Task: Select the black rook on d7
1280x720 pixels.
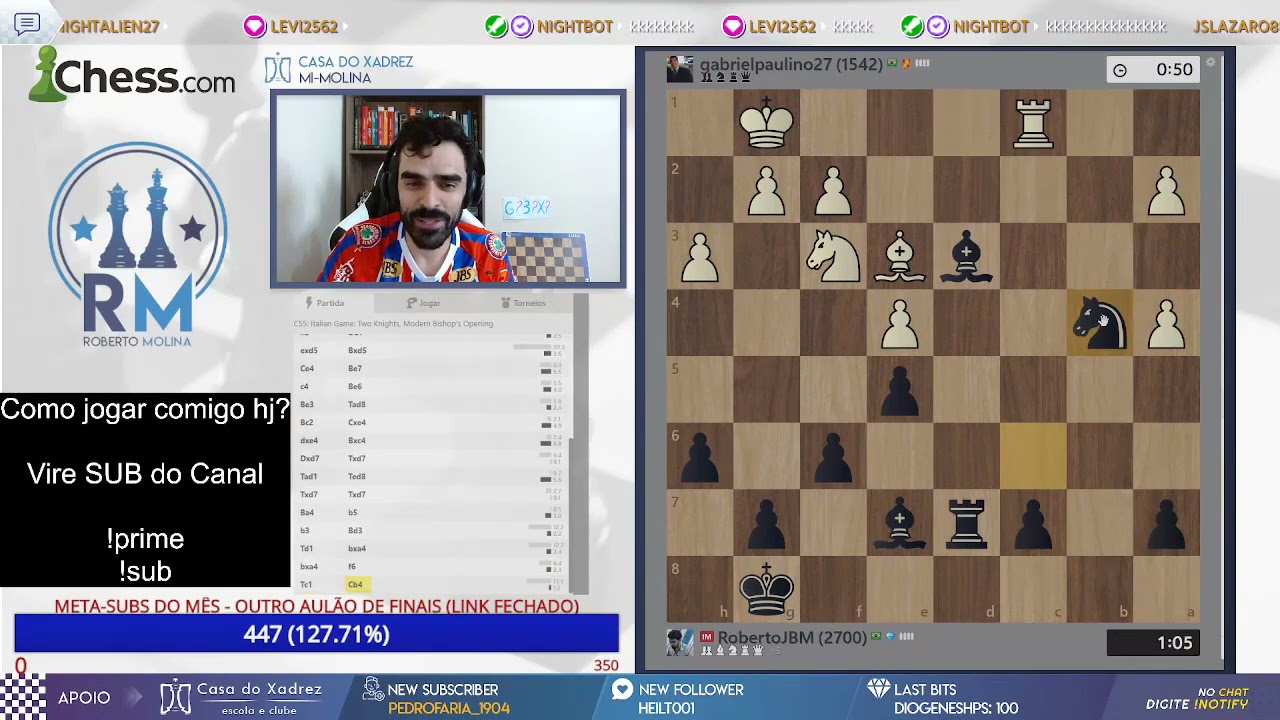Action: (x=966, y=523)
